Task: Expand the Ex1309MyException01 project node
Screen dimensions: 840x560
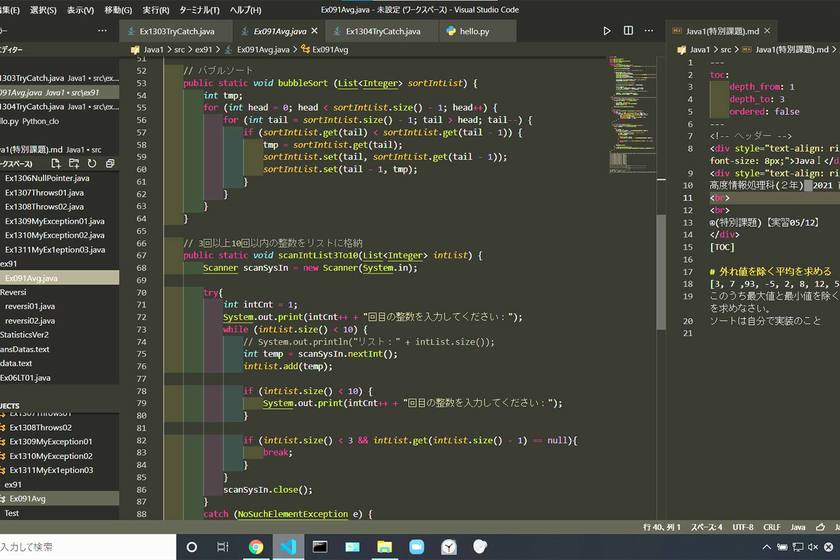Action: [x=50, y=441]
